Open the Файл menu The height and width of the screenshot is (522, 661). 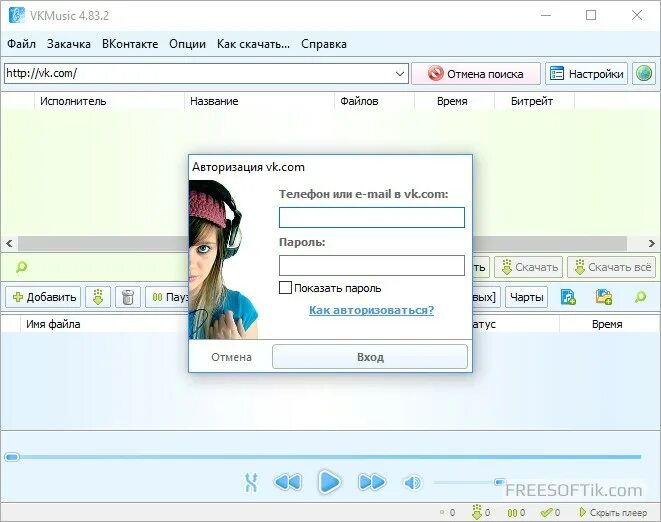21,44
